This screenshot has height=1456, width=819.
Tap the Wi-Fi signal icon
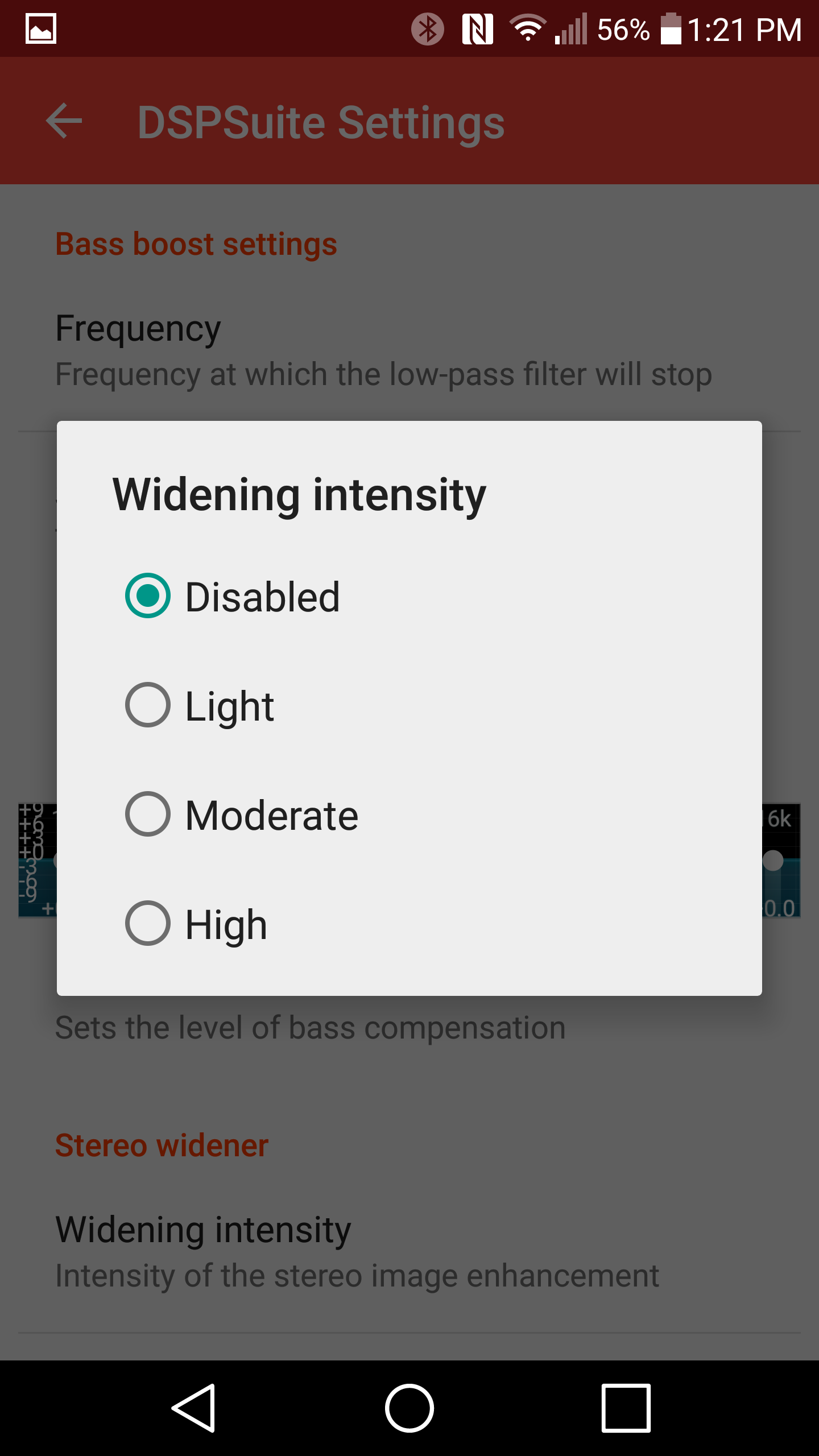point(527,28)
